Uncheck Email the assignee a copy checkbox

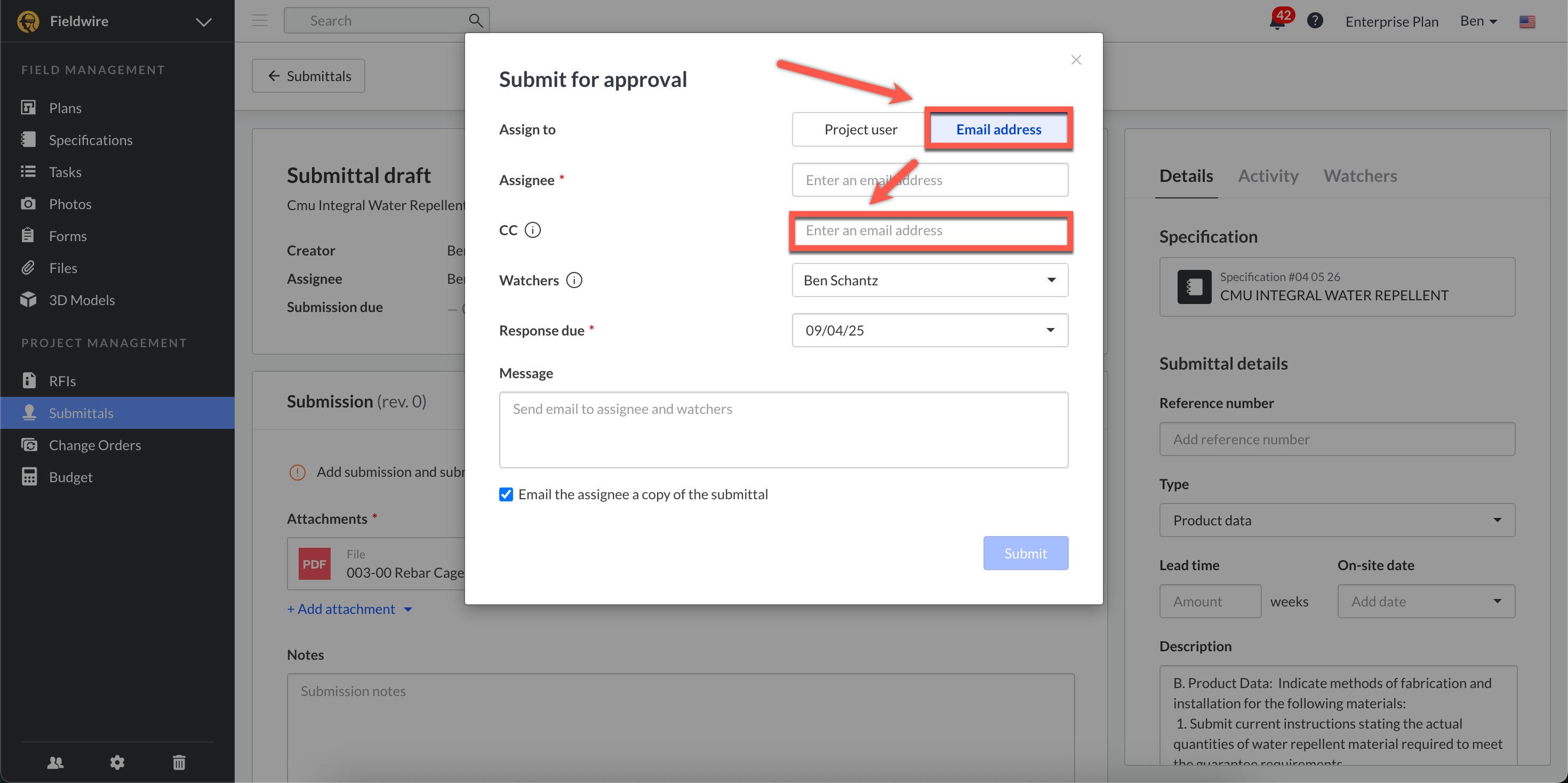click(506, 494)
